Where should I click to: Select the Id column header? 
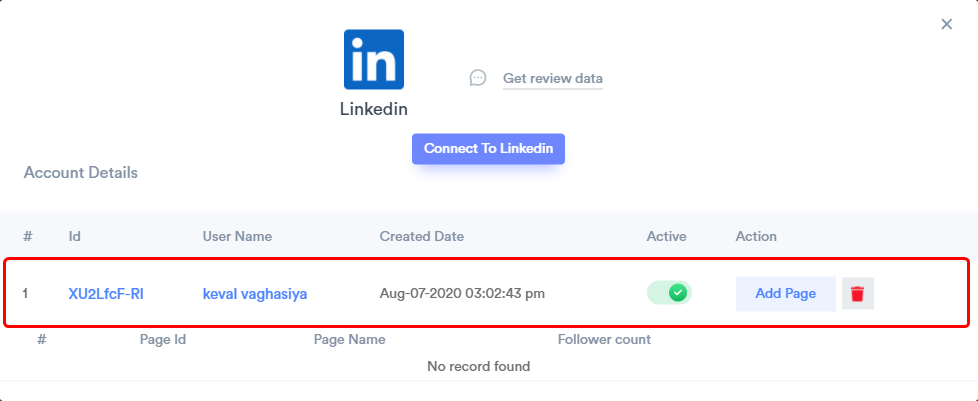coord(75,236)
